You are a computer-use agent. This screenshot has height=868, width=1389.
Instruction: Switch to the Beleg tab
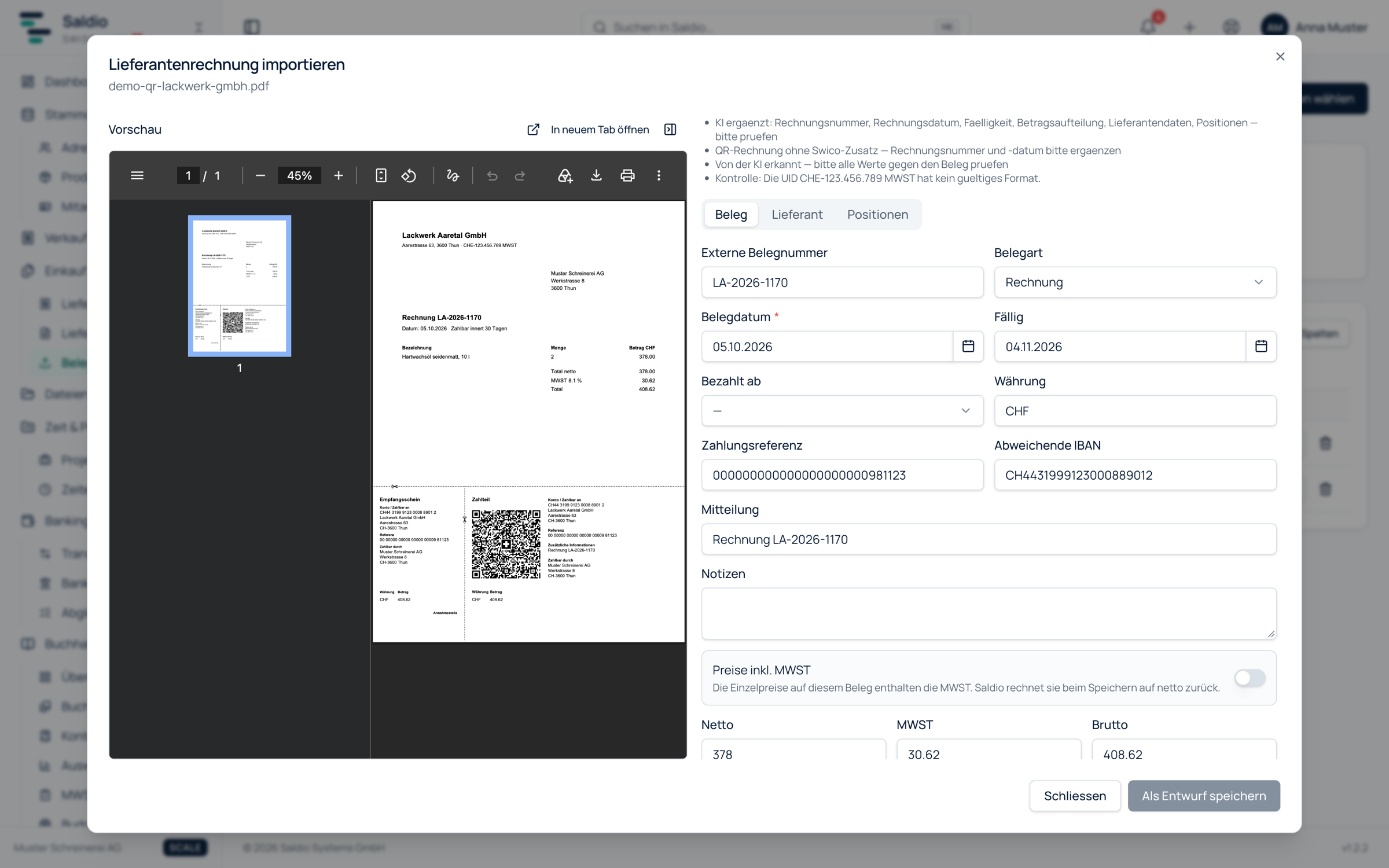(731, 215)
